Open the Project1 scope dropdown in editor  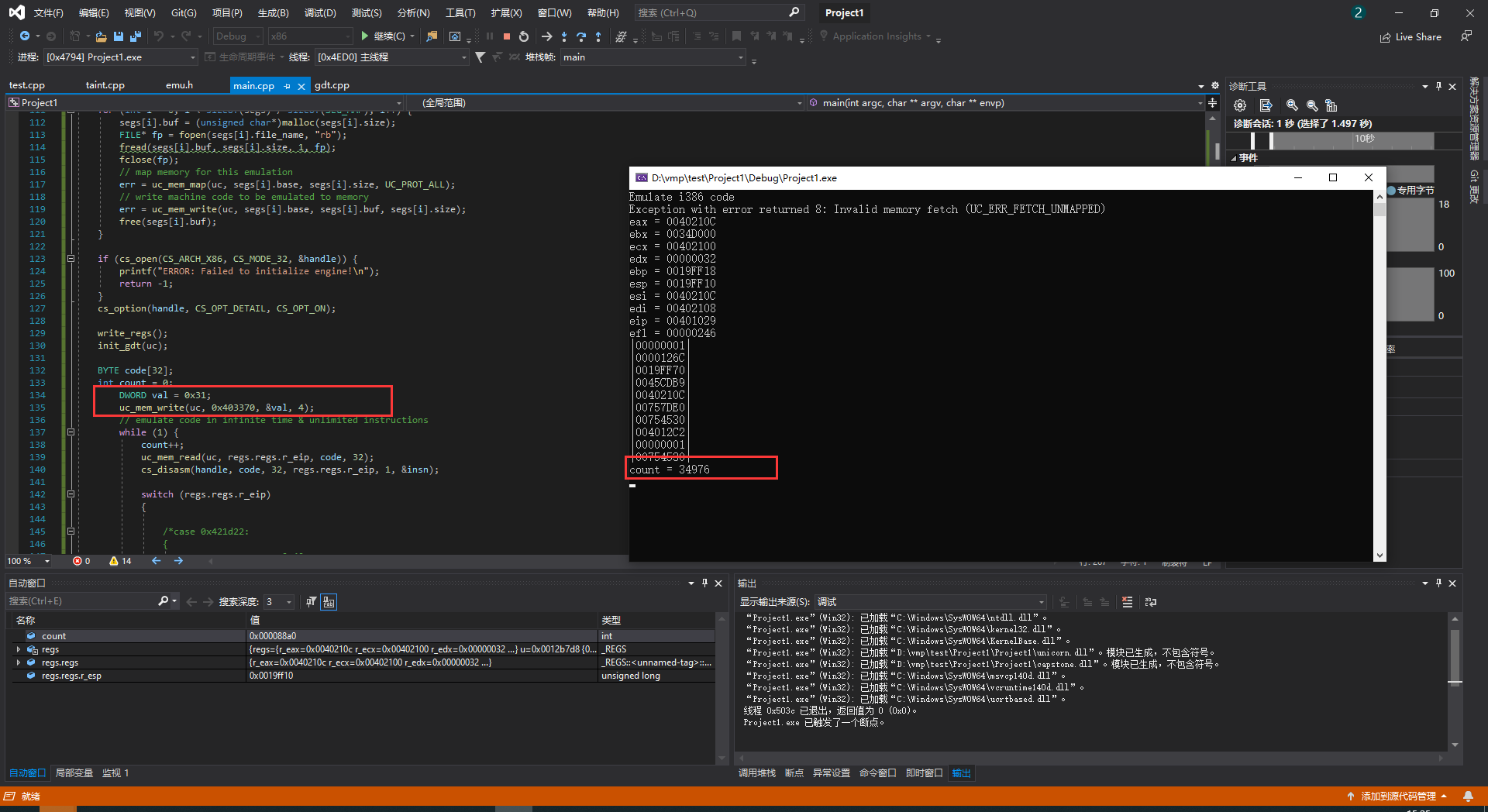(205, 103)
